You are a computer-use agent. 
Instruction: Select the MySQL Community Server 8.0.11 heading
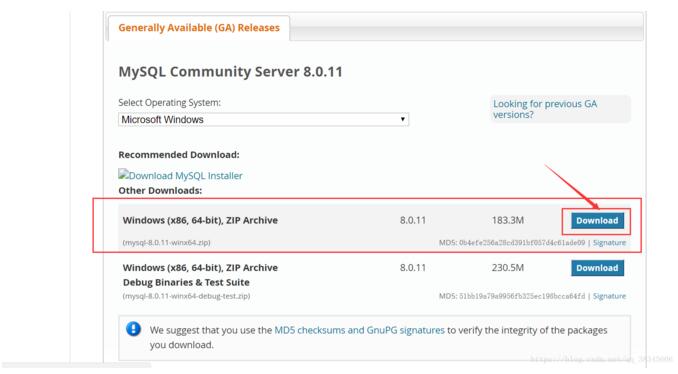coord(230,71)
